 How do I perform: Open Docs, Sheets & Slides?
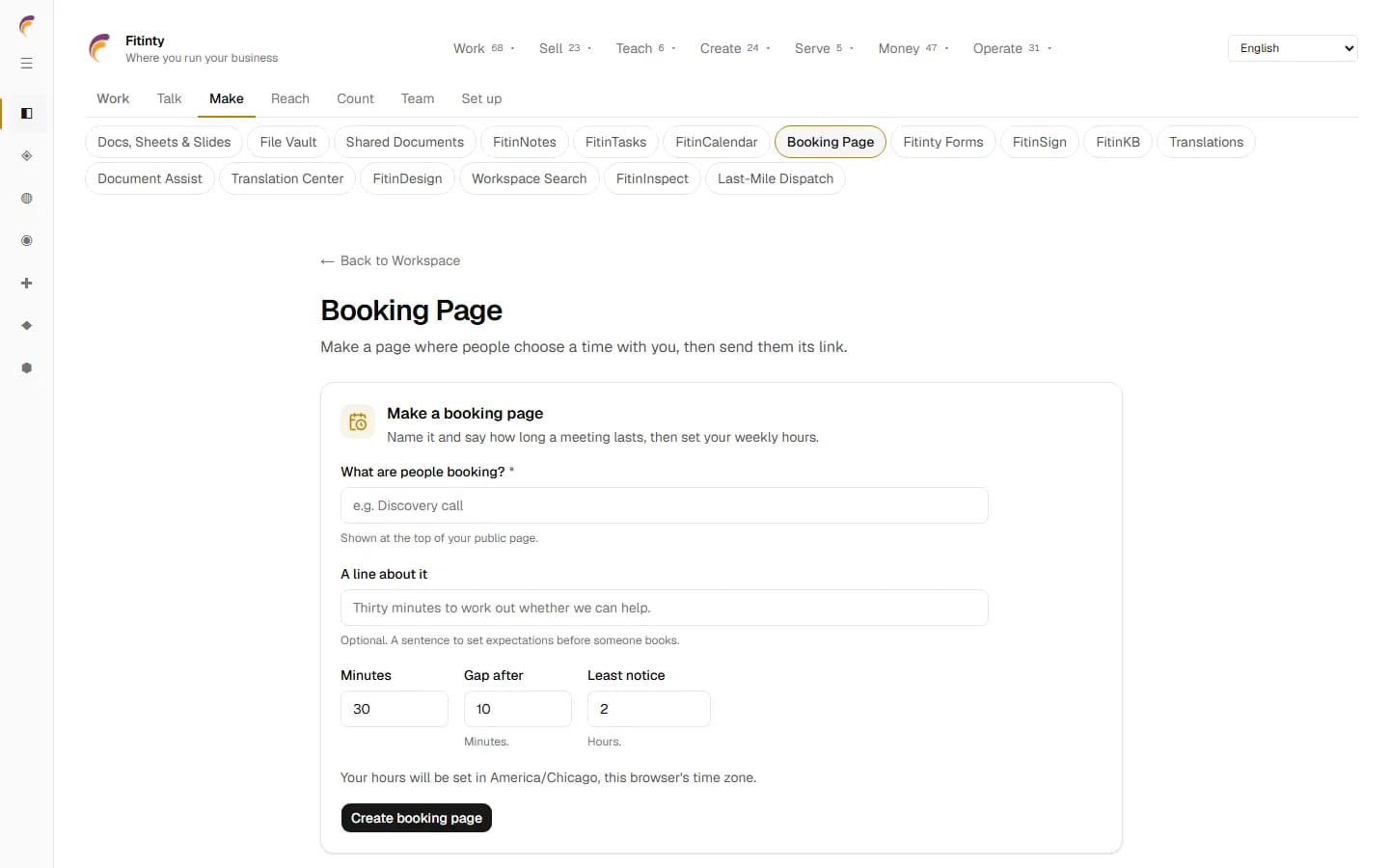pos(164,142)
